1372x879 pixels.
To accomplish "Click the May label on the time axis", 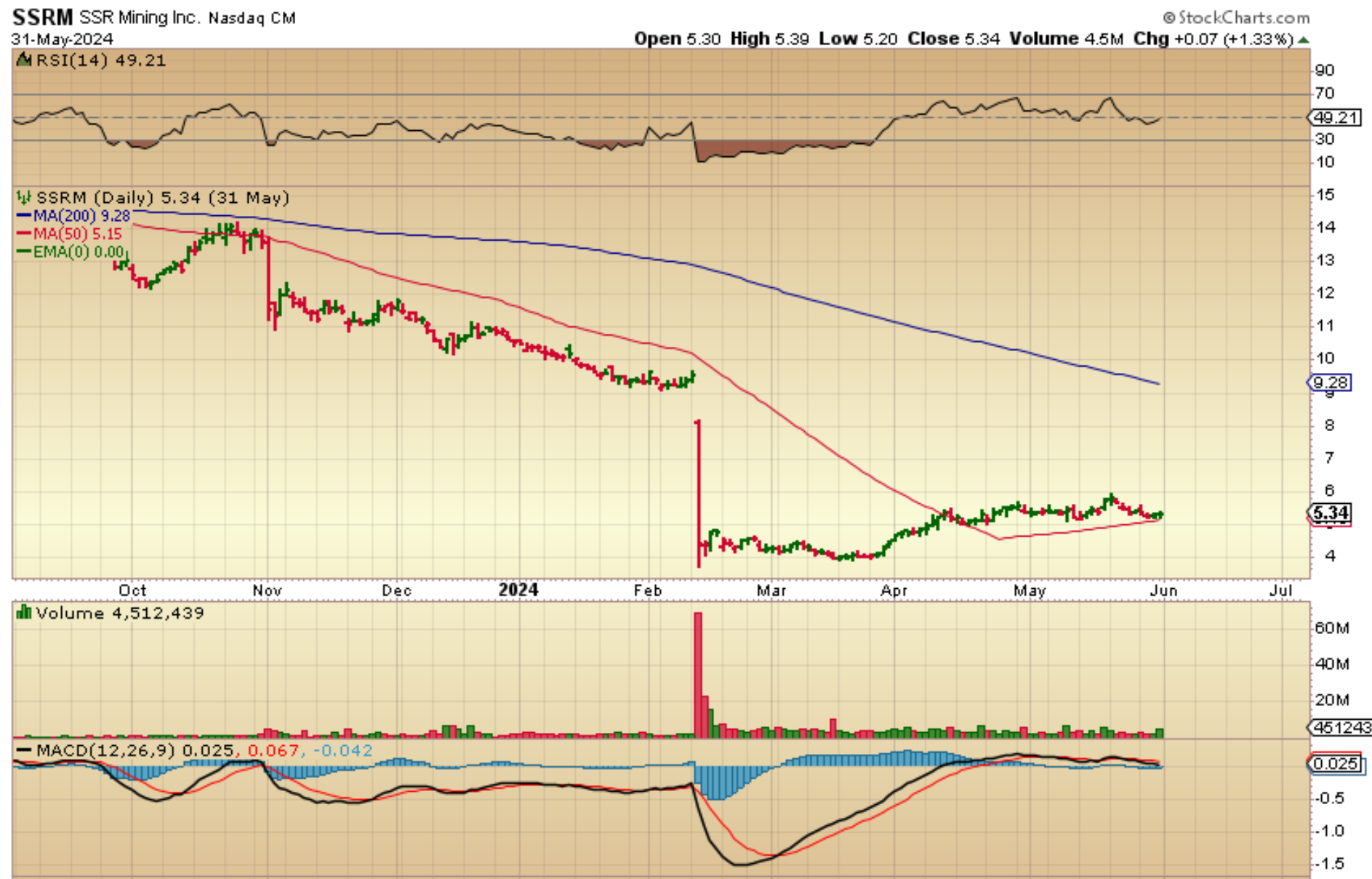I will click(1030, 590).
